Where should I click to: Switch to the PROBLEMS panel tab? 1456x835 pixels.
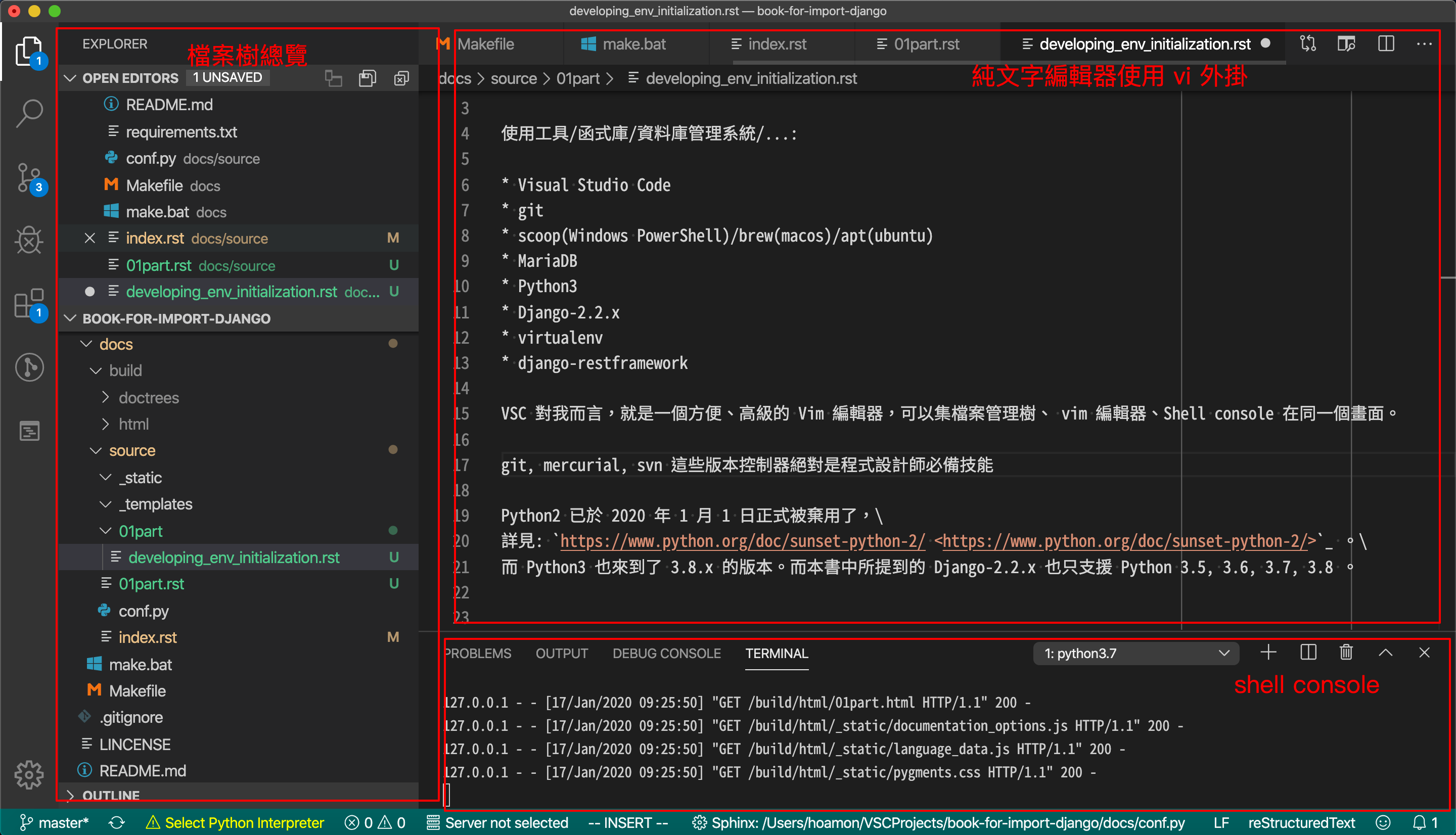(477, 653)
